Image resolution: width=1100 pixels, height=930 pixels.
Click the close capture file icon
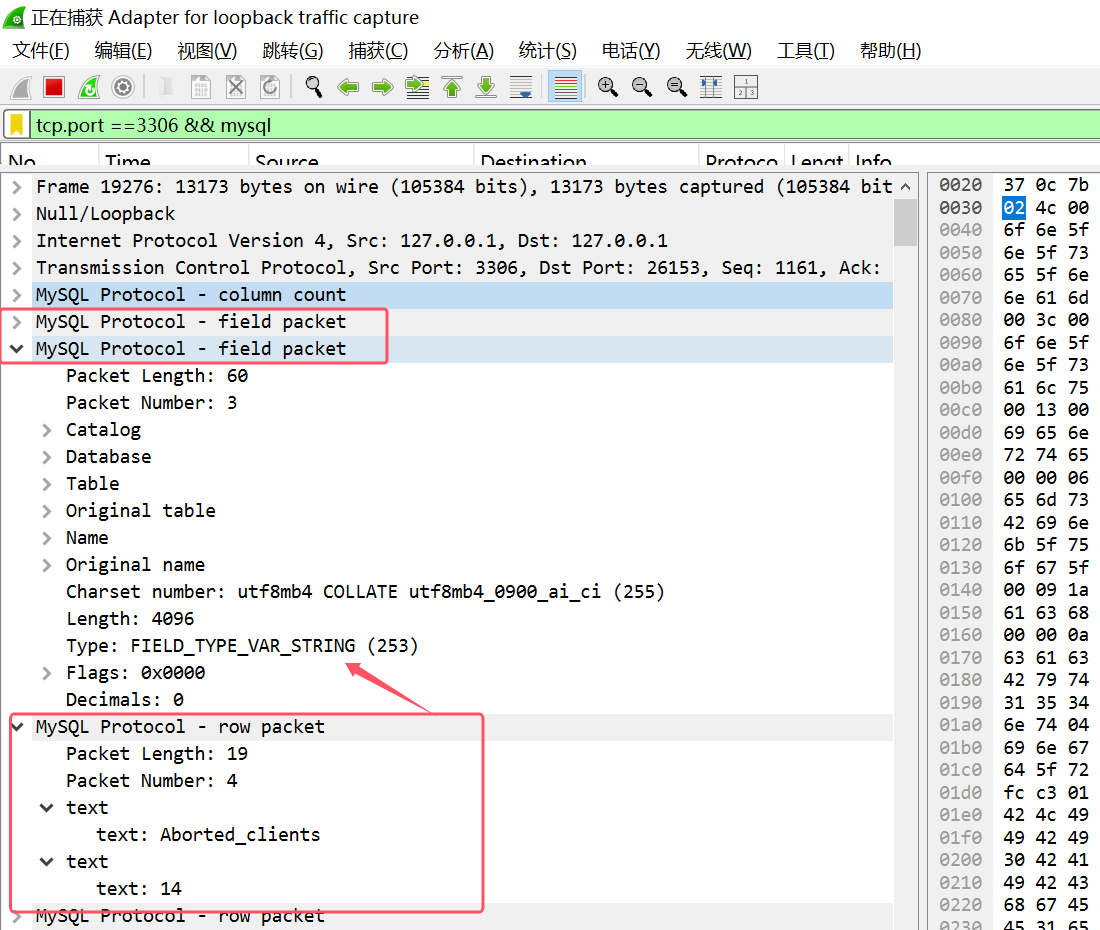[x=236, y=88]
